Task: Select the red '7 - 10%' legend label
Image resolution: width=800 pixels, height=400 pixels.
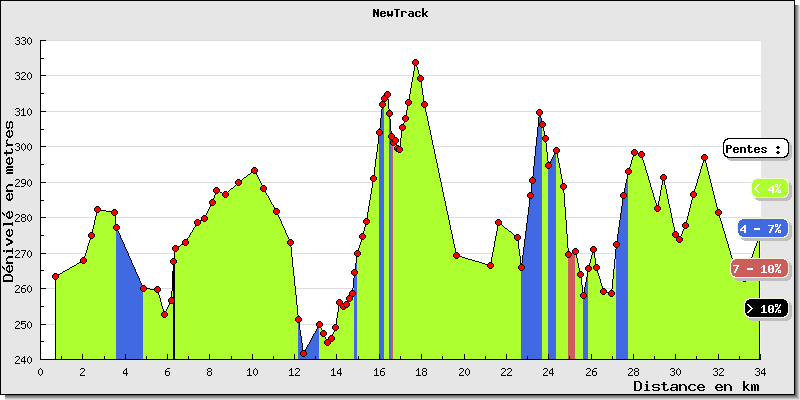Action: (756, 268)
